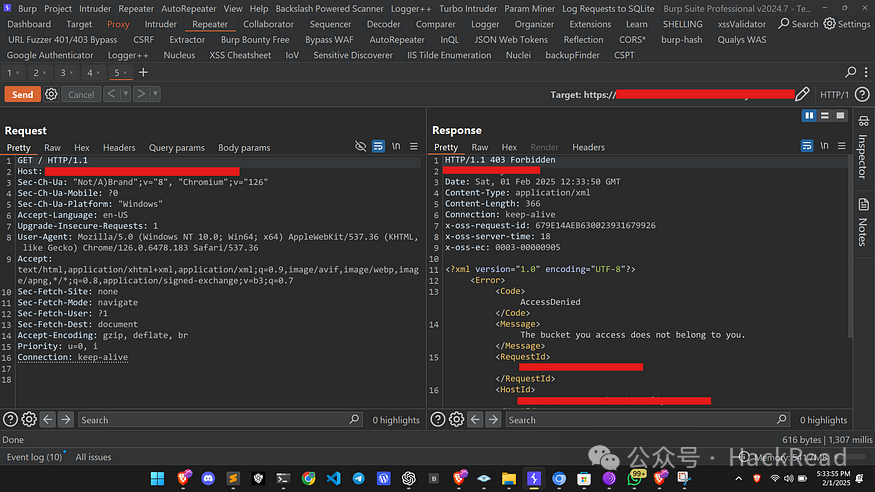Go forward to the next request in history
The width and height of the screenshot is (875, 492).
click(x=141, y=94)
